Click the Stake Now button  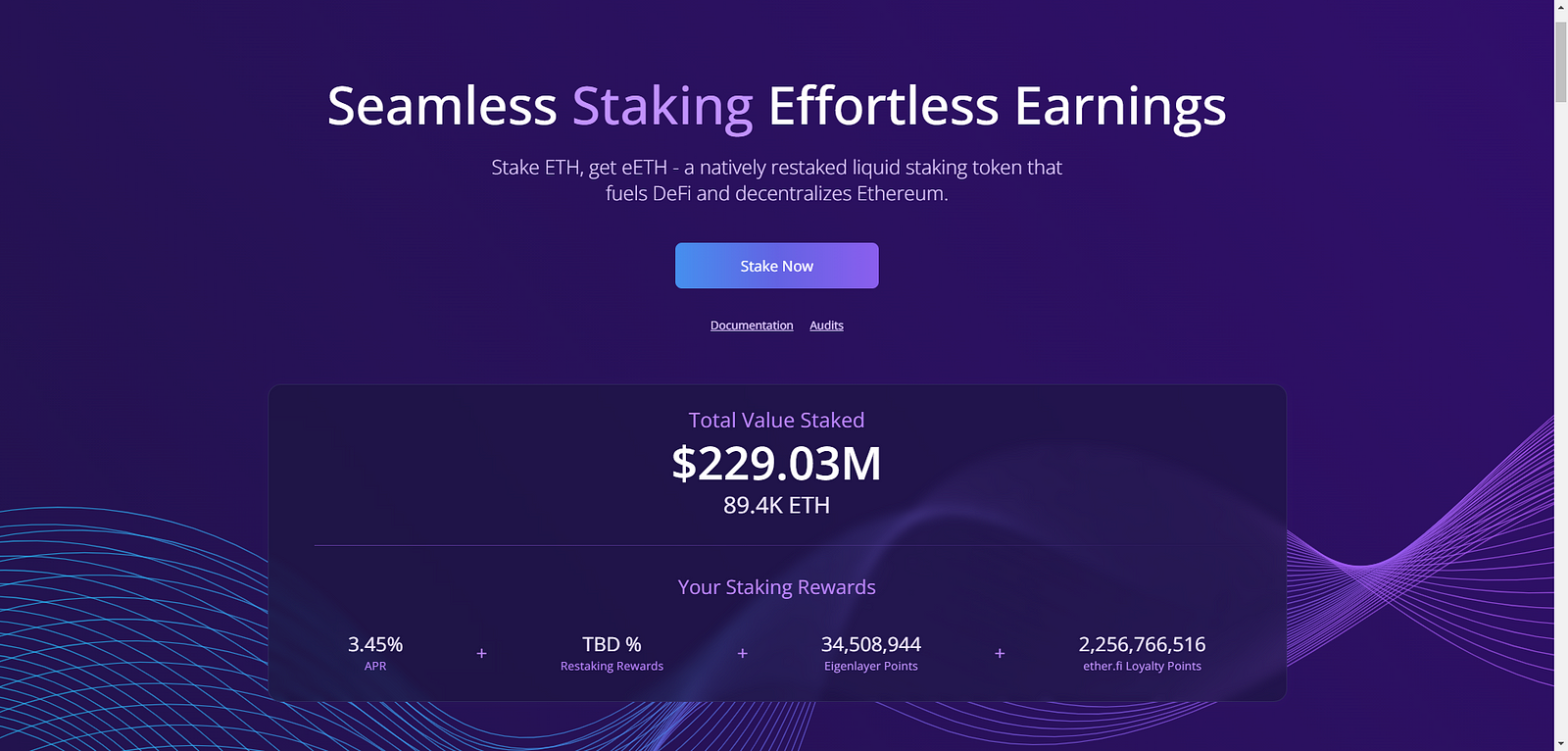[x=776, y=266]
